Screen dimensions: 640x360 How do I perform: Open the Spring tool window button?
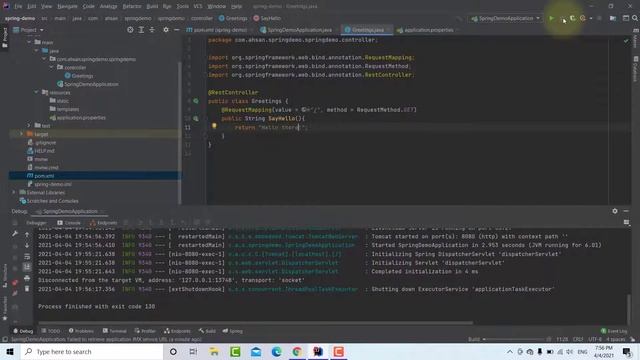point(233,331)
